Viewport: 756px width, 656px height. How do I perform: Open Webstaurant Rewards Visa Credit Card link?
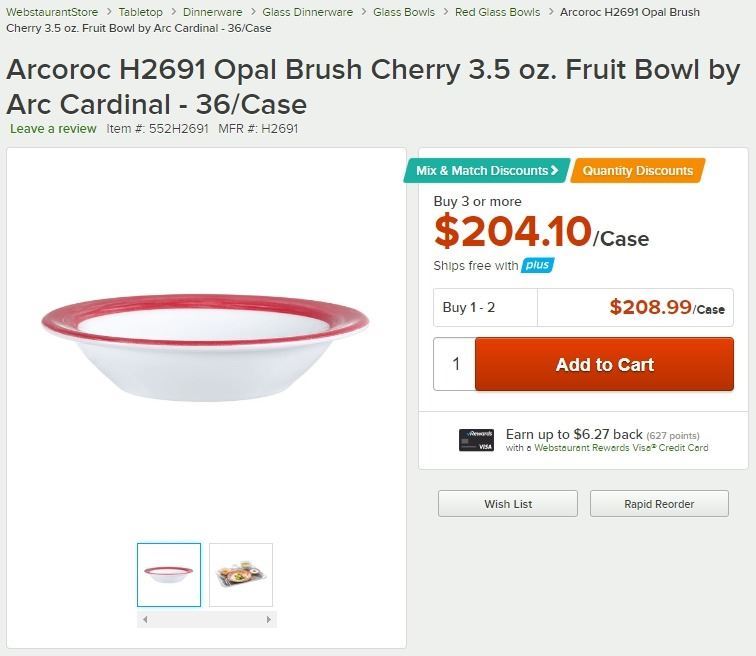pos(621,448)
